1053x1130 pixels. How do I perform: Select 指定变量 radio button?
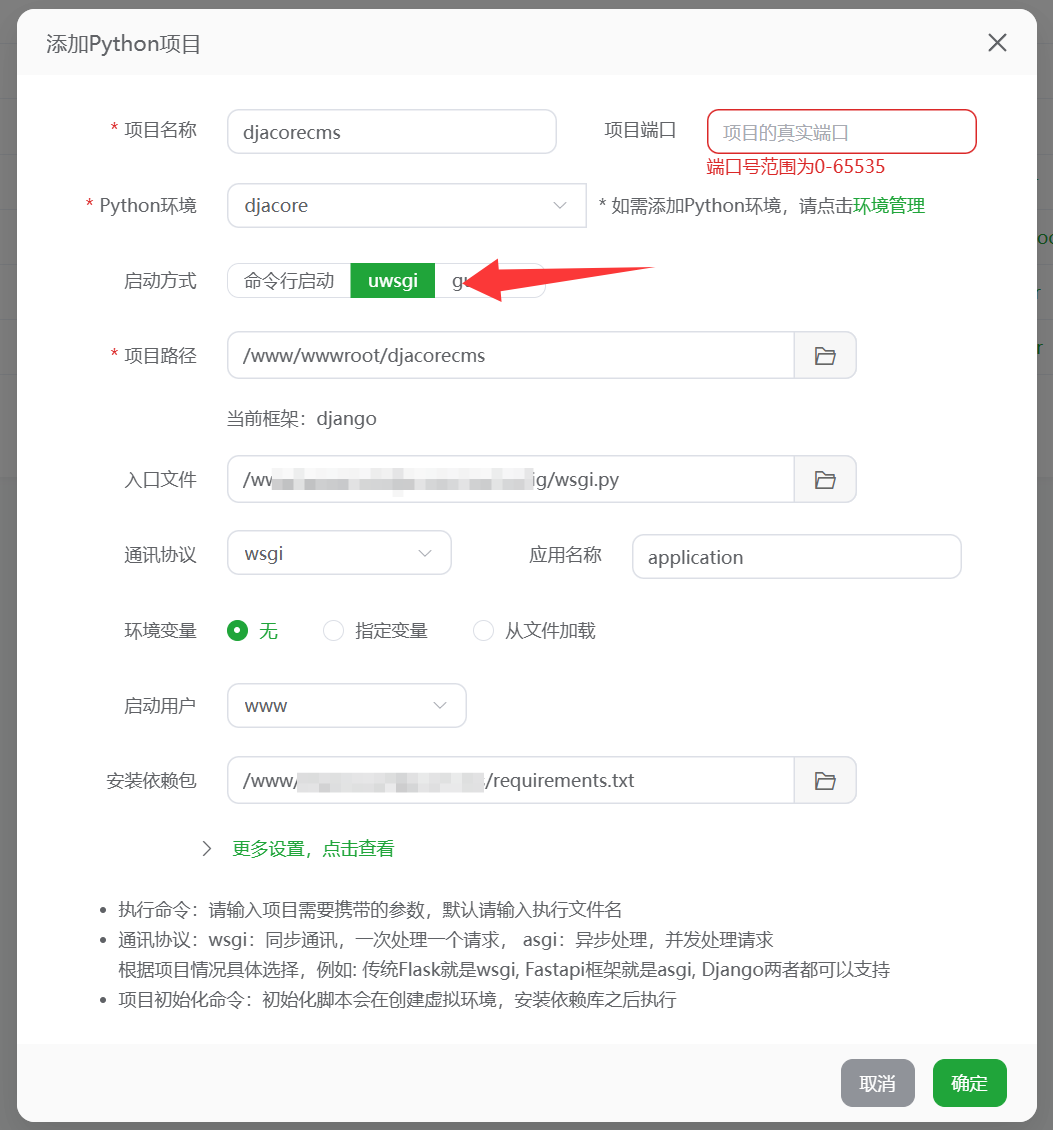tap(334, 631)
